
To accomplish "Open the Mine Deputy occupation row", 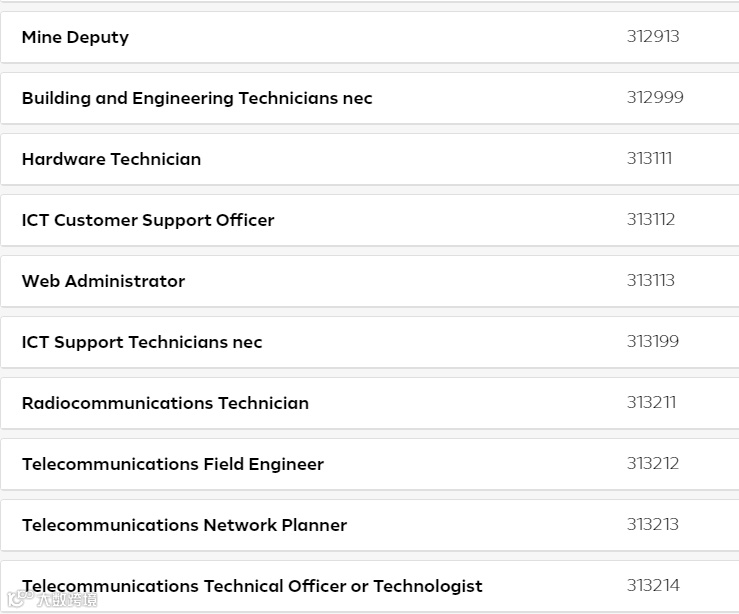I will (76, 38).
